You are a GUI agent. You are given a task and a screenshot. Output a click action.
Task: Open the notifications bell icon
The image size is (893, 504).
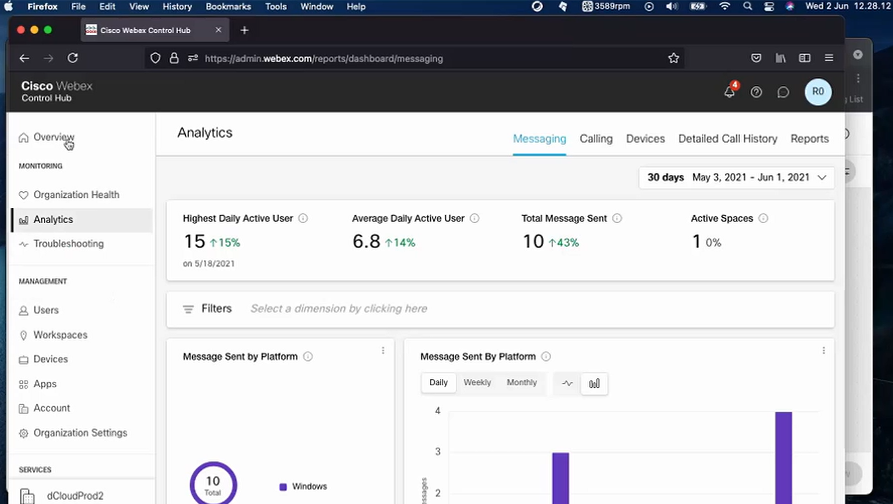point(730,92)
